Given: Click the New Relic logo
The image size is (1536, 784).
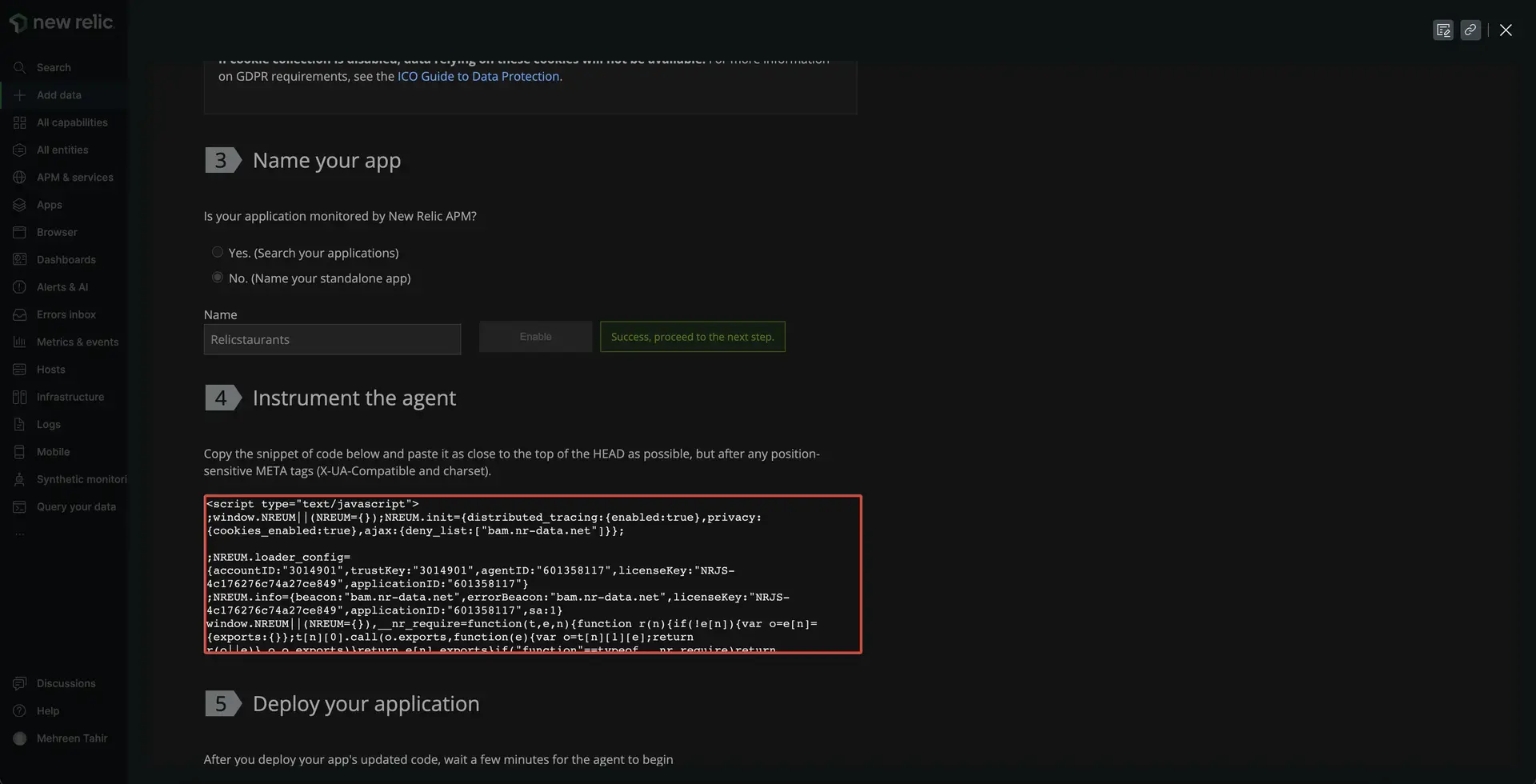Looking at the screenshot, I should coord(62,22).
